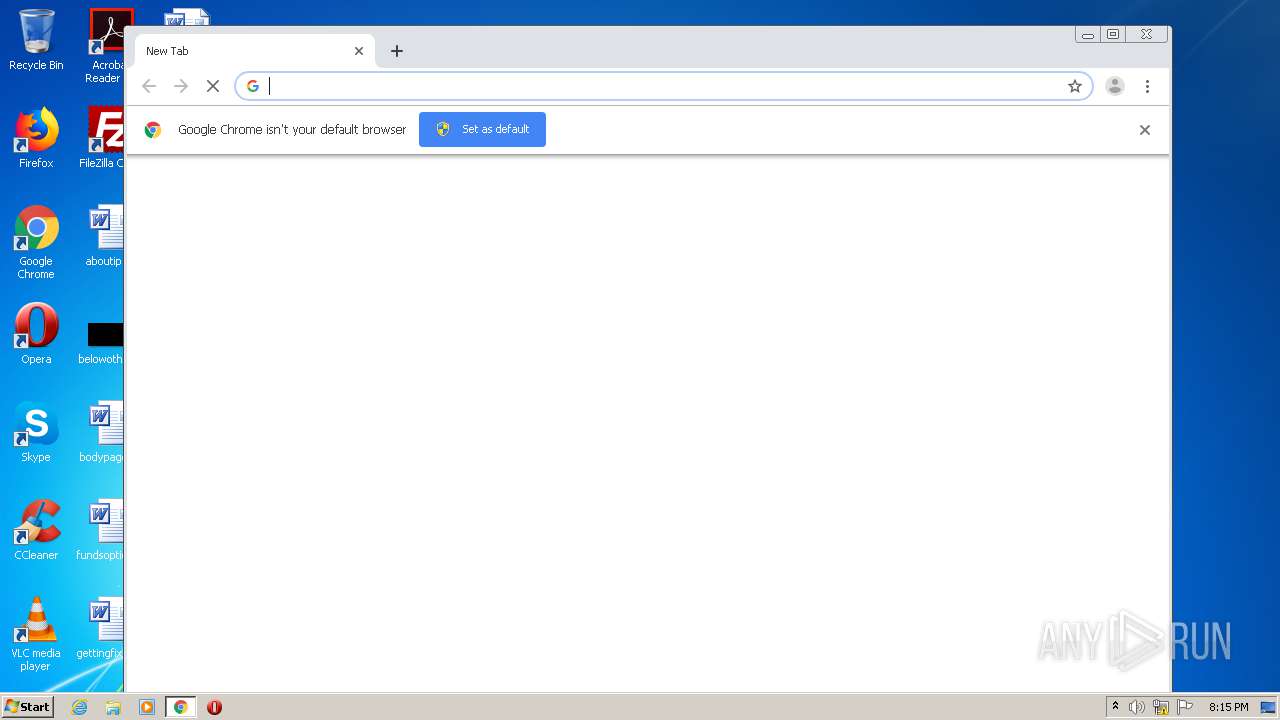Select the Google Chrome desktop shortcut
The image size is (1280, 720).
pyautogui.click(x=36, y=242)
